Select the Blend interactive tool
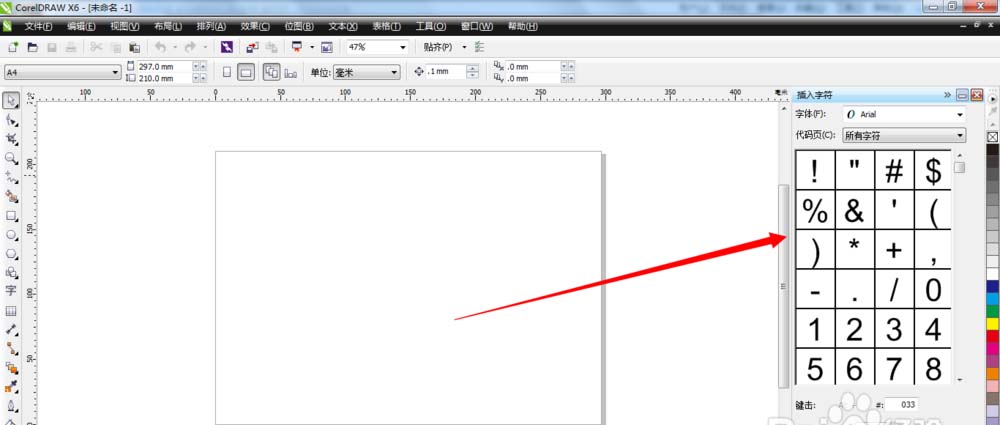This screenshot has width=1000, height=425. click(x=11, y=368)
